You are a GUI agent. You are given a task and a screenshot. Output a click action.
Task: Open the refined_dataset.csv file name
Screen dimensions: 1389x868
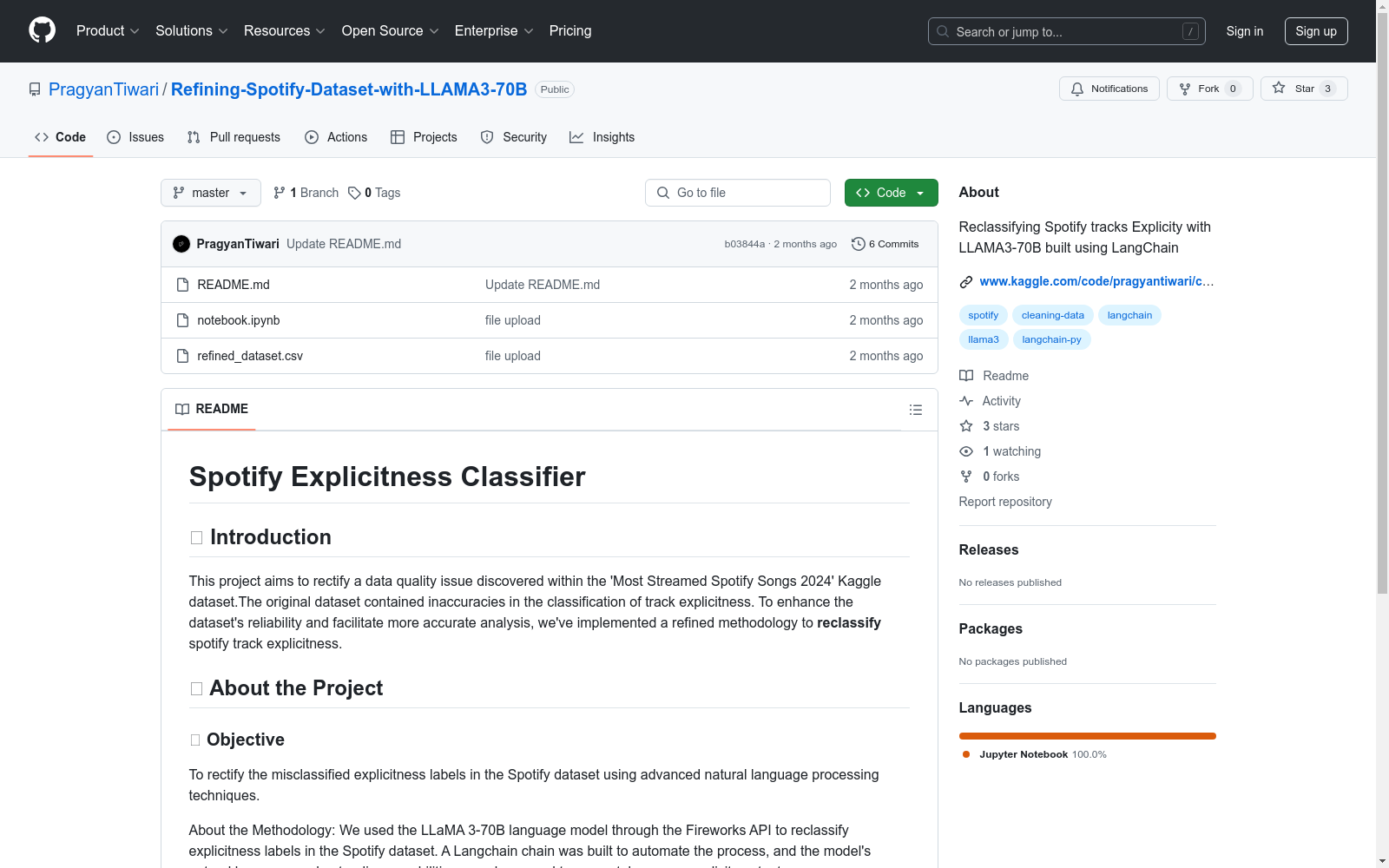coord(250,356)
